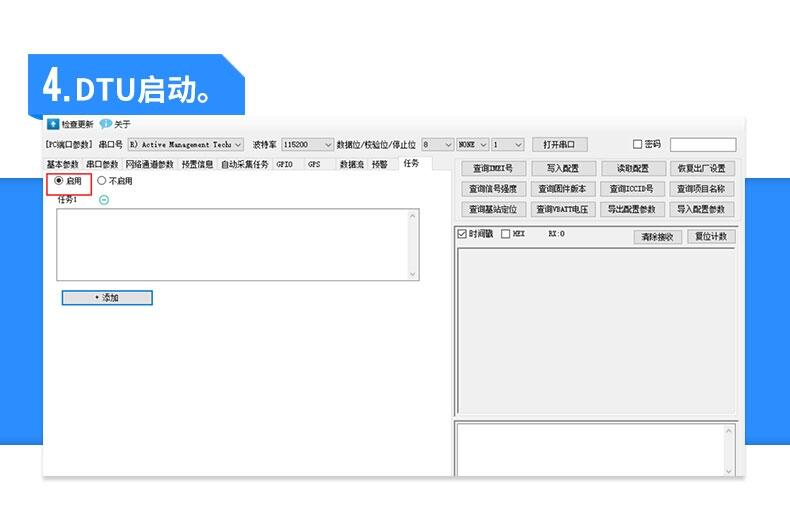The height and width of the screenshot is (511, 790).
Task: Toggle the 时间戳 checkbox
Action: (x=462, y=234)
